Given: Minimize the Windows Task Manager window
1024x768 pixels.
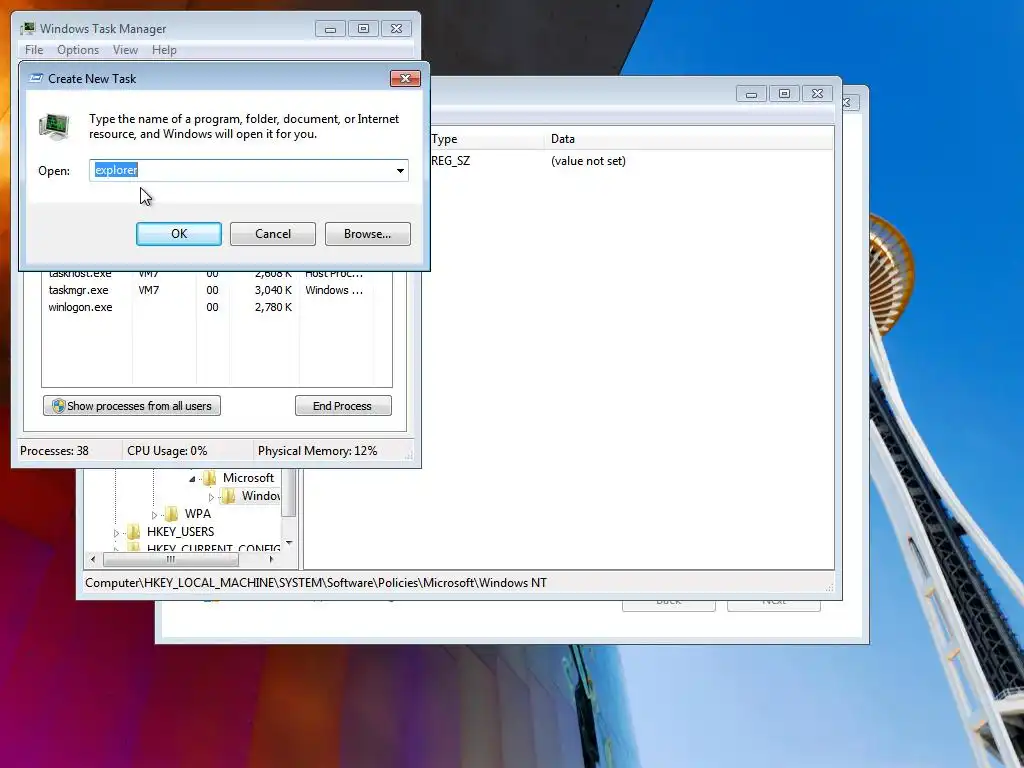Looking at the screenshot, I should pos(330,29).
